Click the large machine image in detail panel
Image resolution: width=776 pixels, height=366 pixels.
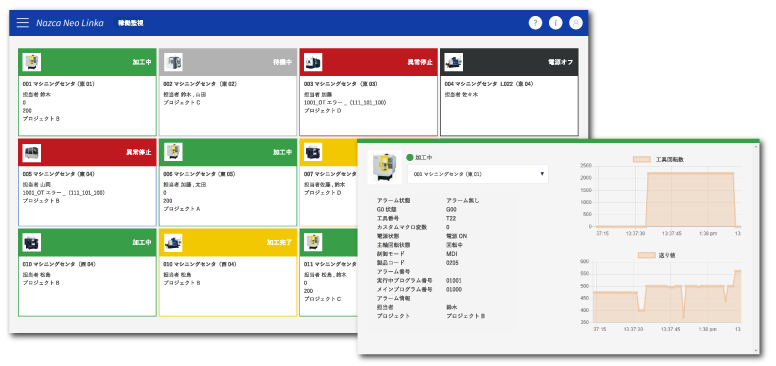(x=384, y=168)
